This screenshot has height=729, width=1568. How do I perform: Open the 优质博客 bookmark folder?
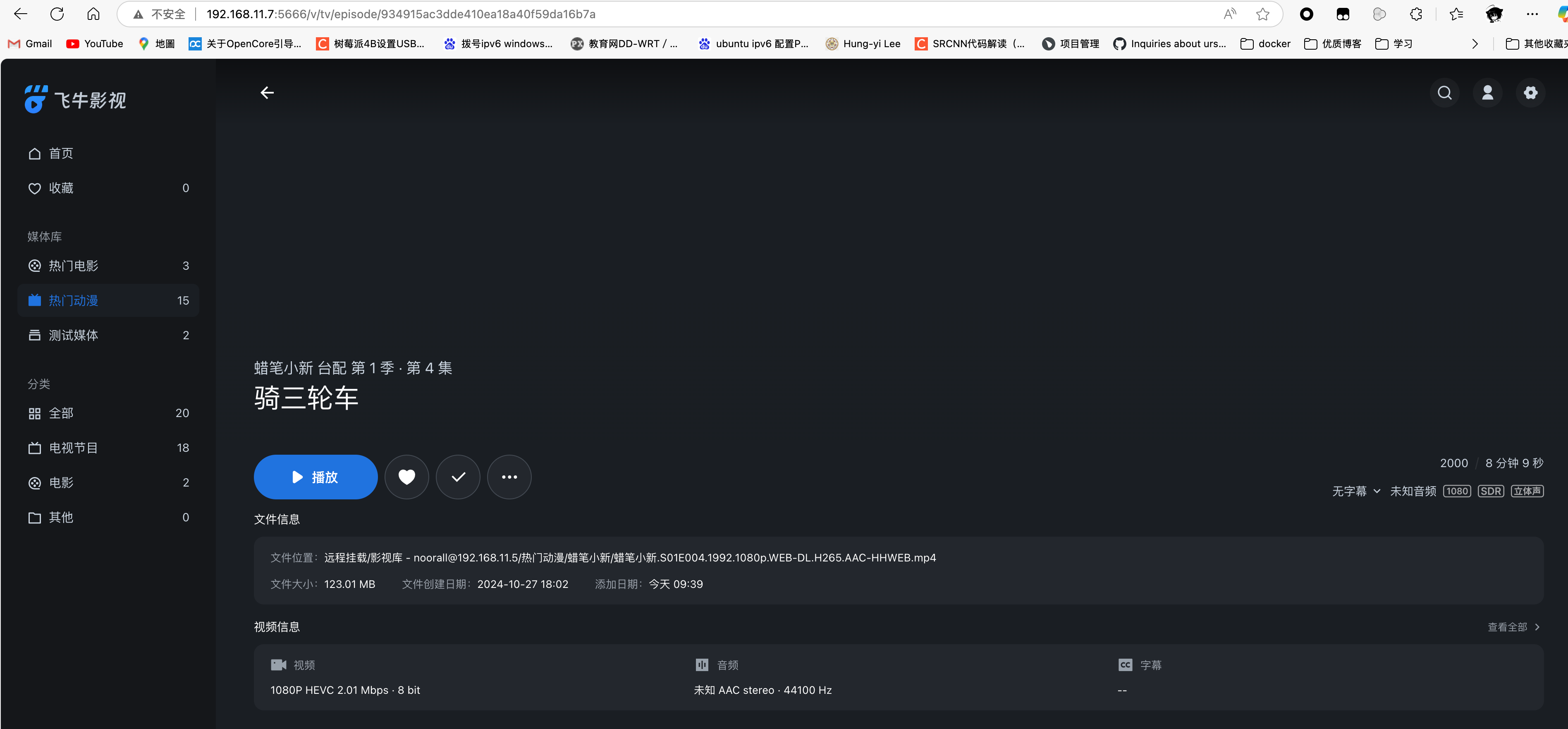pyautogui.click(x=1332, y=43)
